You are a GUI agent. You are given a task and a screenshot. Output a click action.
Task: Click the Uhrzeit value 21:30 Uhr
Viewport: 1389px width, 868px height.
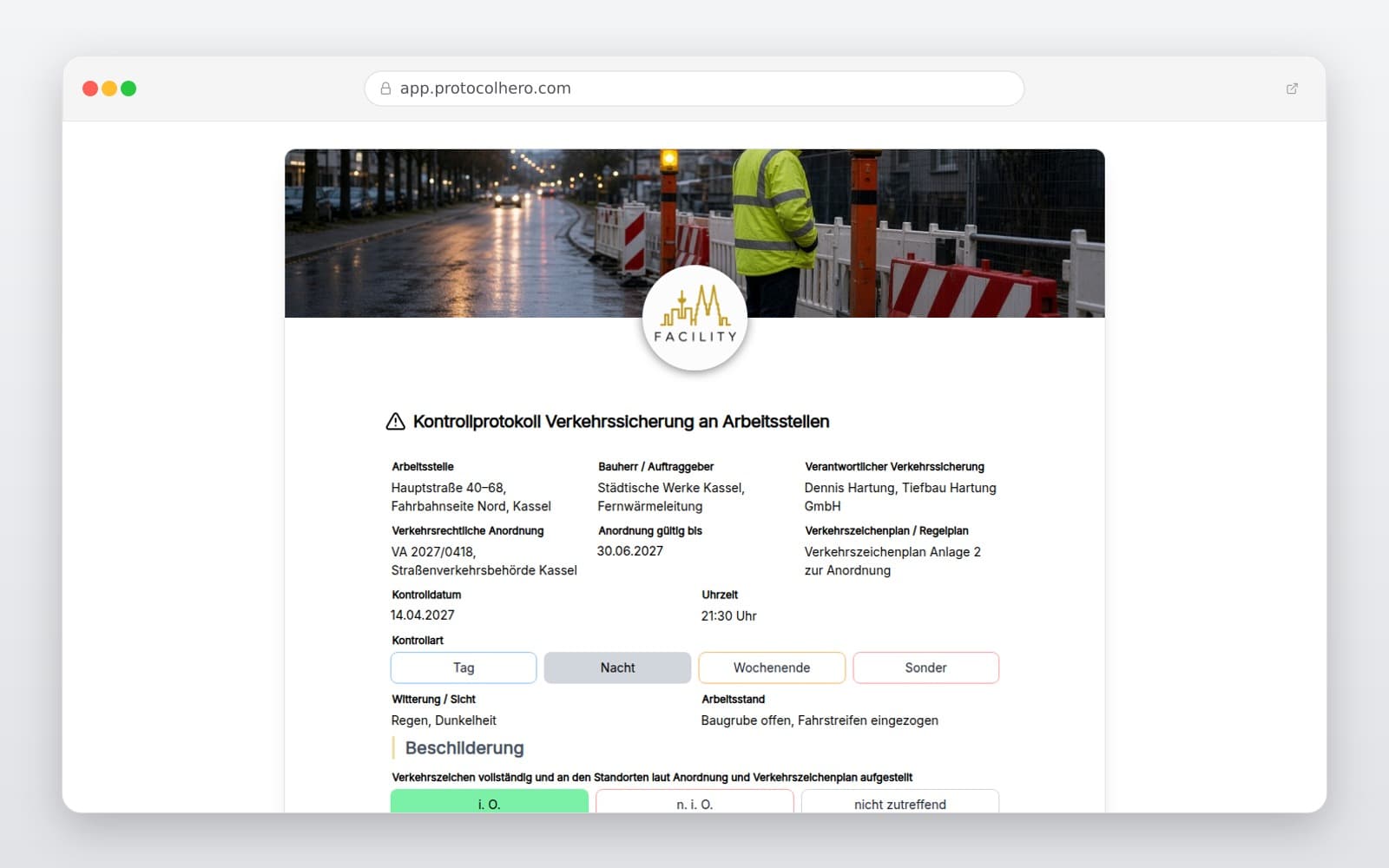coord(728,615)
